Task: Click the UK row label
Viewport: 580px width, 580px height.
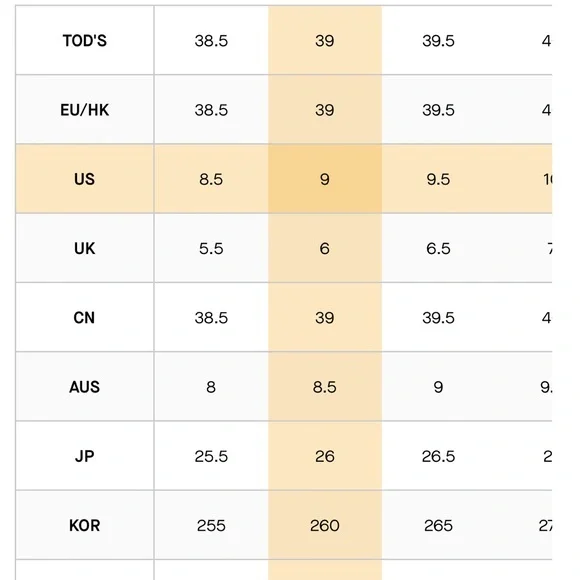Action: pos(85,248)
